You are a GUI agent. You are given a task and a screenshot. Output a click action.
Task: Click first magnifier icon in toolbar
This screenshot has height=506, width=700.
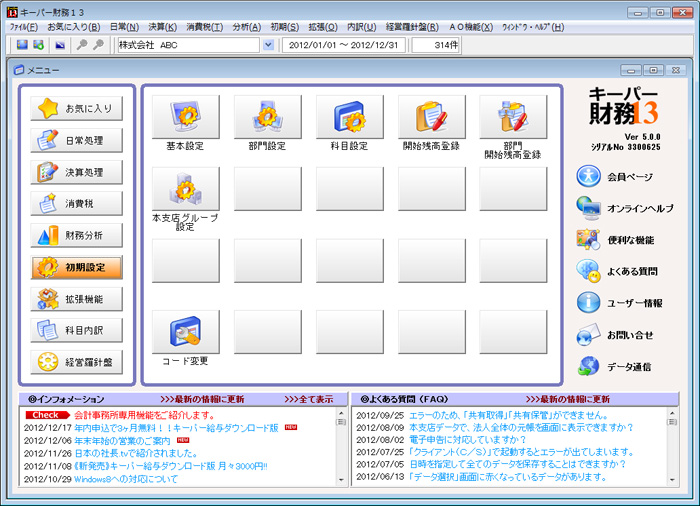pyautogui.click(x=82, y=45)
